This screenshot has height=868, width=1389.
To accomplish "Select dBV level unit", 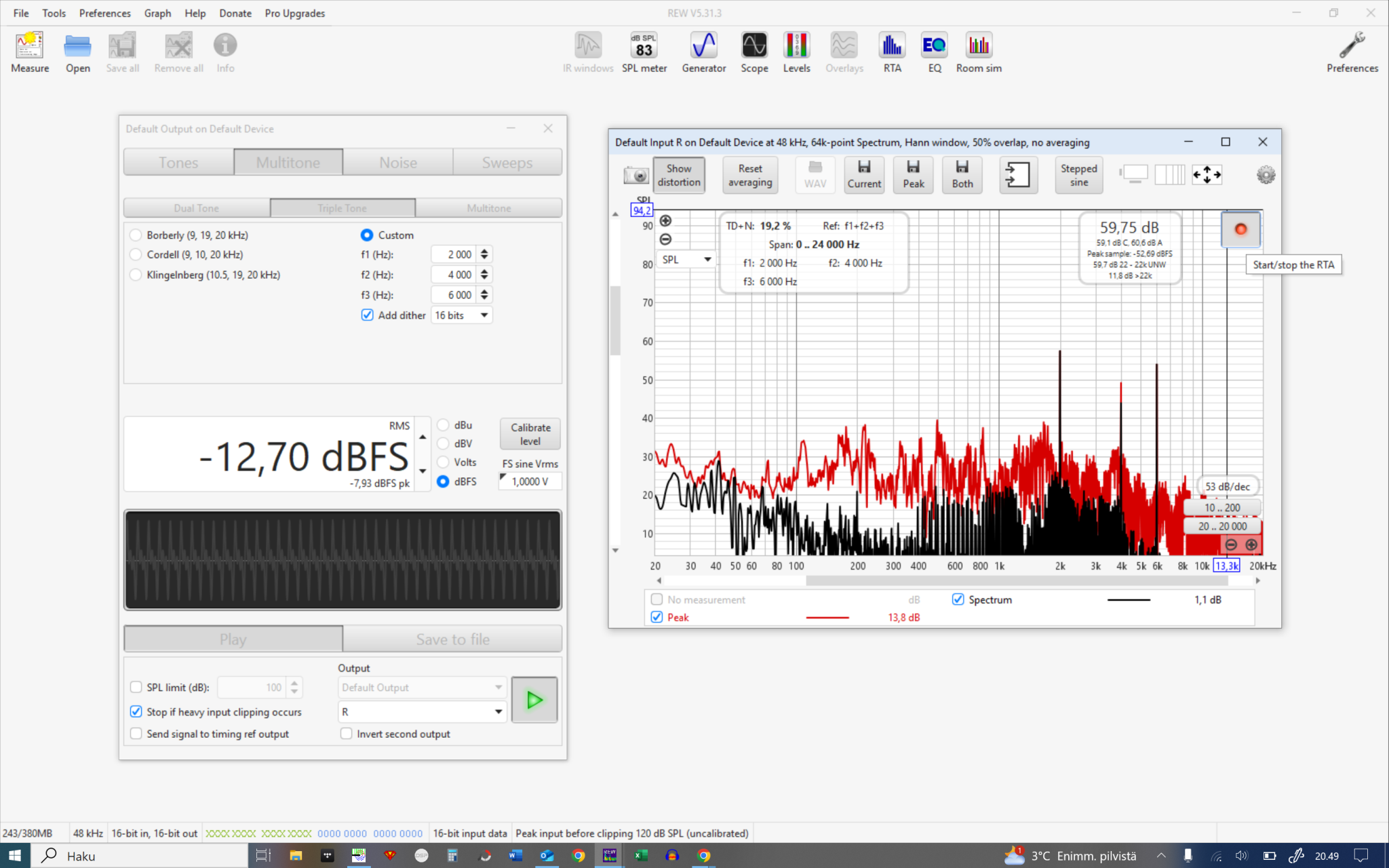I will [x=443, y=443].
